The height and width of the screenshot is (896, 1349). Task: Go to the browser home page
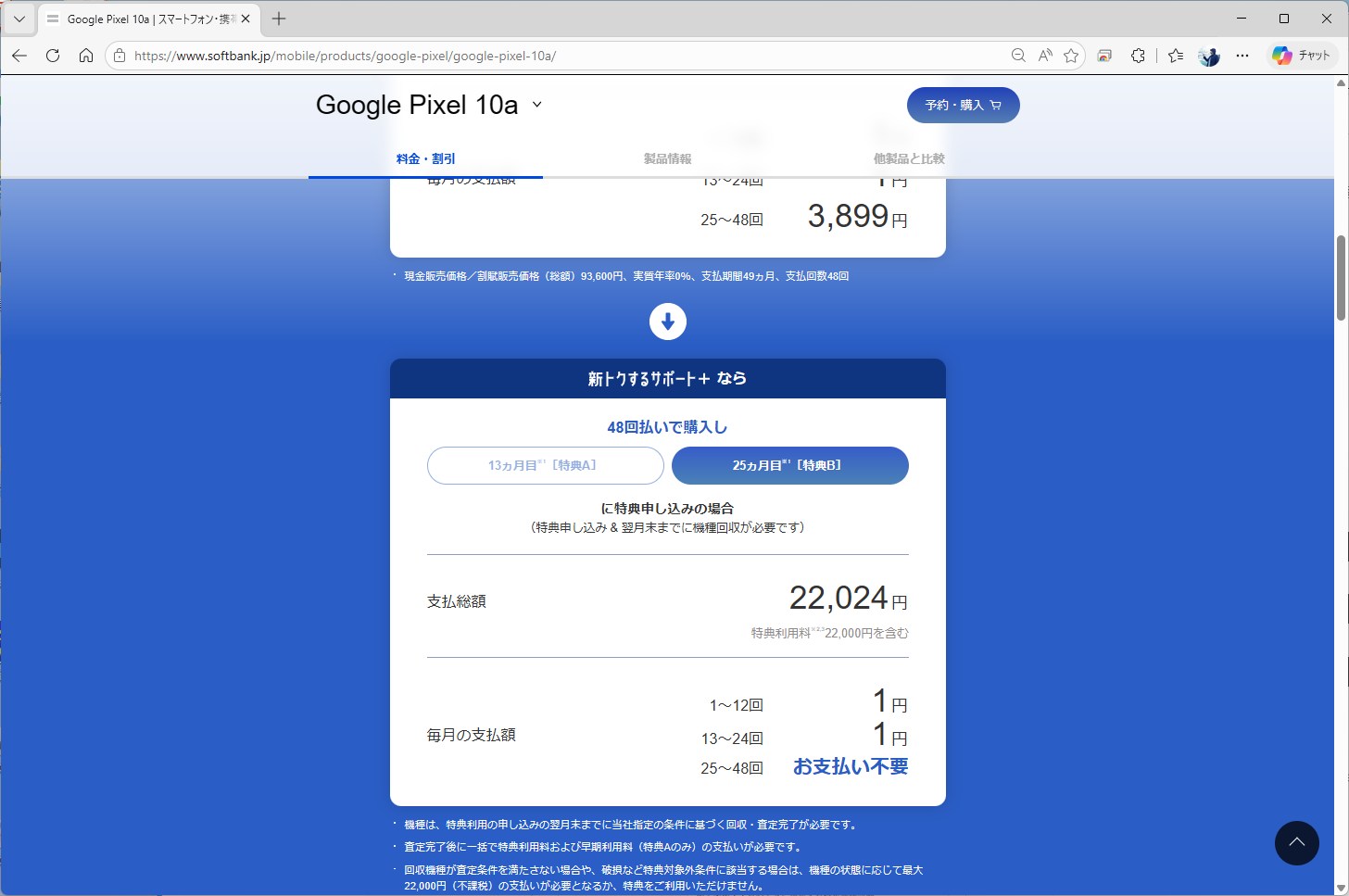click(x=86, y=56)
